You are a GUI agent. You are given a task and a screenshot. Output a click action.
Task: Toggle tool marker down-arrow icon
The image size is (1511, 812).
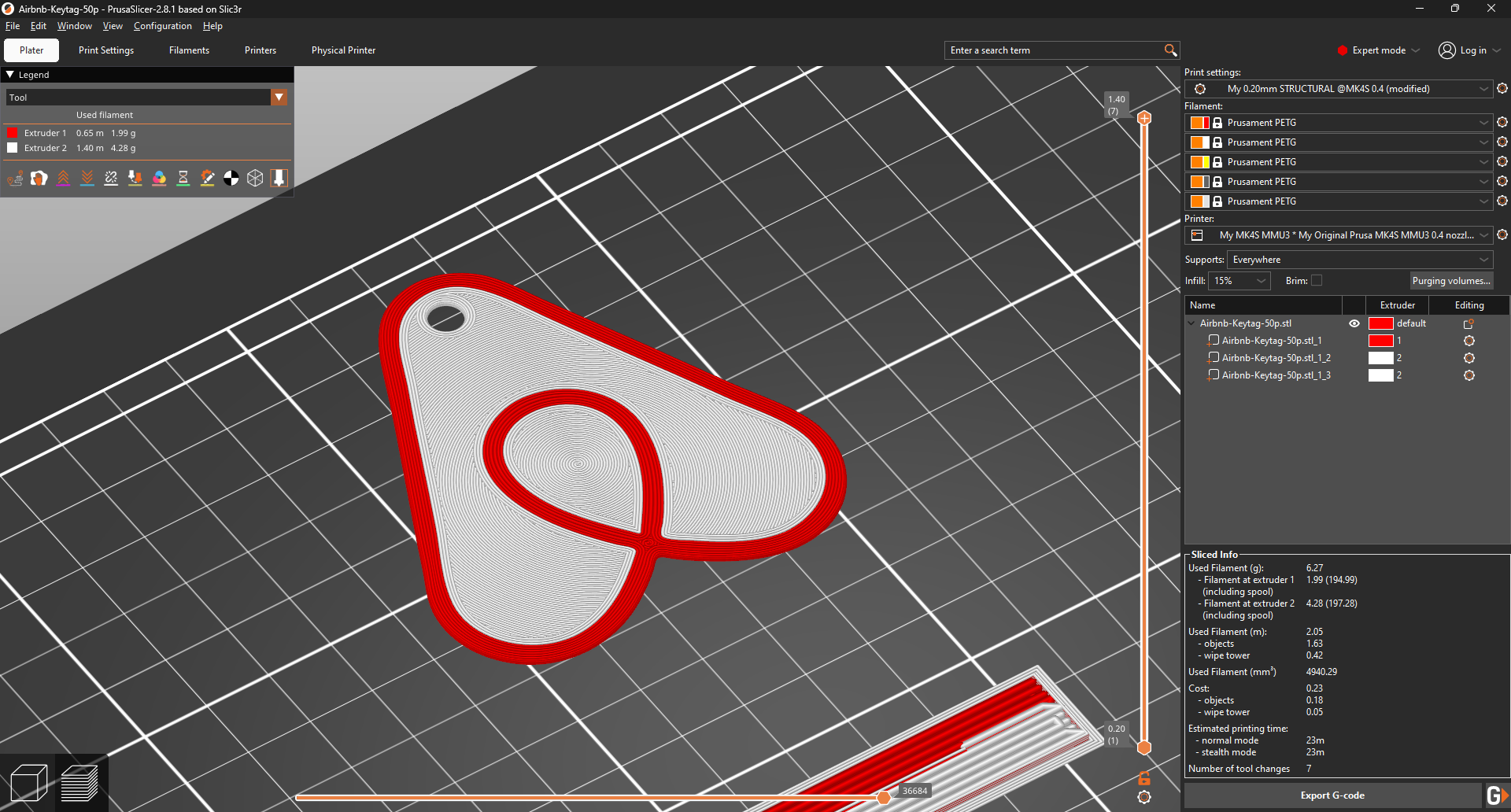pos(279,179)
